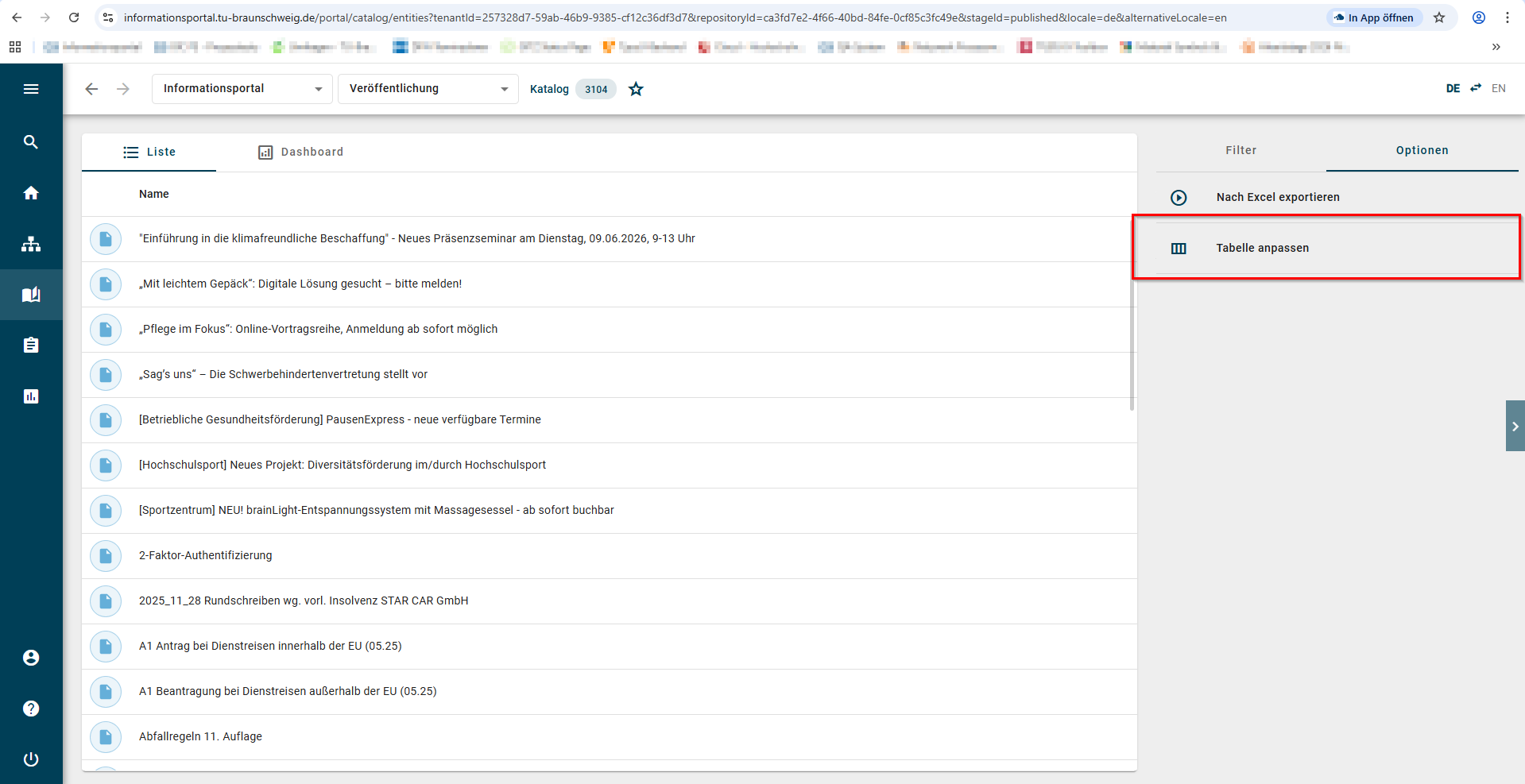Open the Veröffentlichung dropdown
Image resolution: width=1525 pixels, height=784 pixels.
coord(428,89)
